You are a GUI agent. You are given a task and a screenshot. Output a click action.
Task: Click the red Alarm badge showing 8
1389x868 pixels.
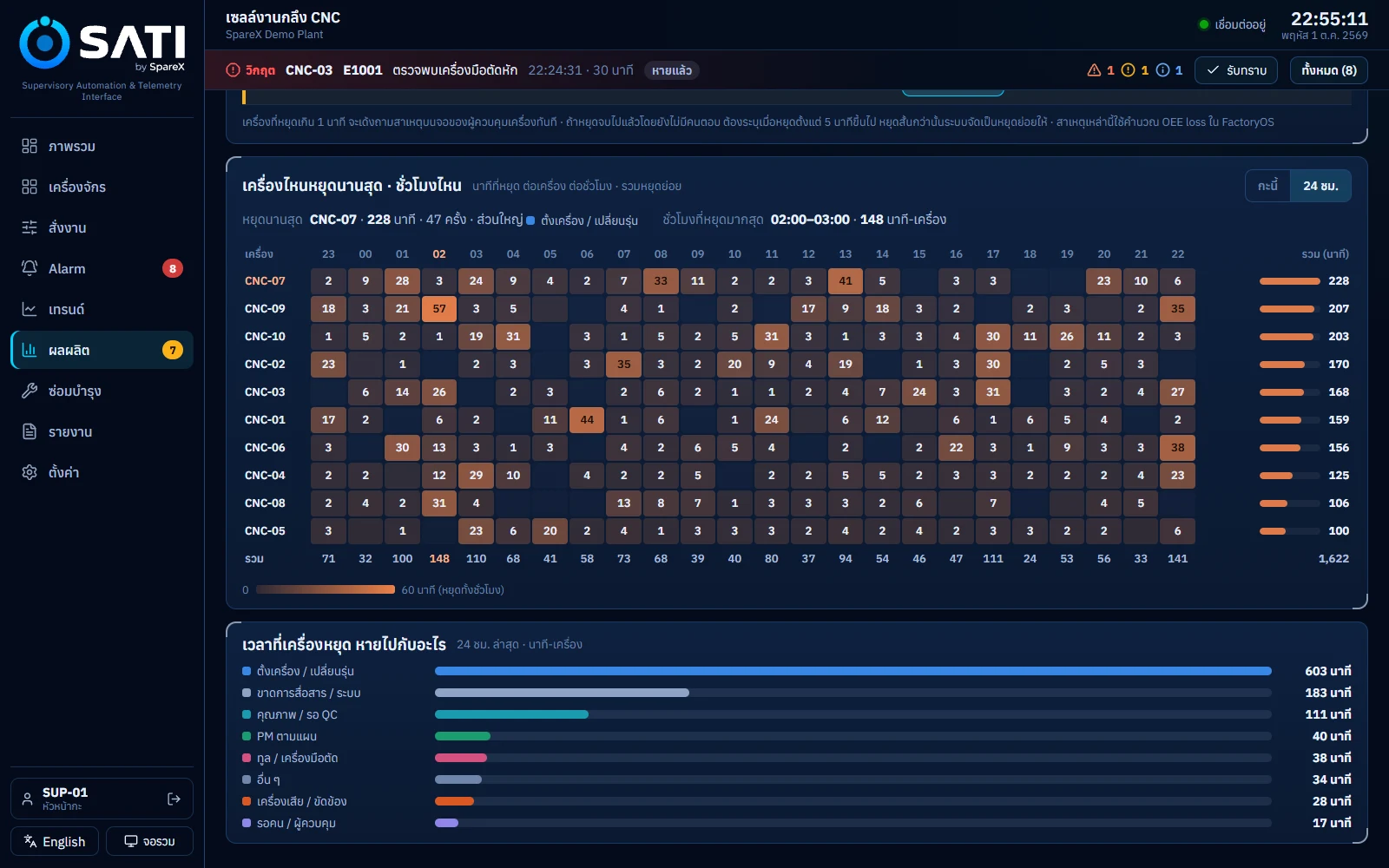(173, 268)
